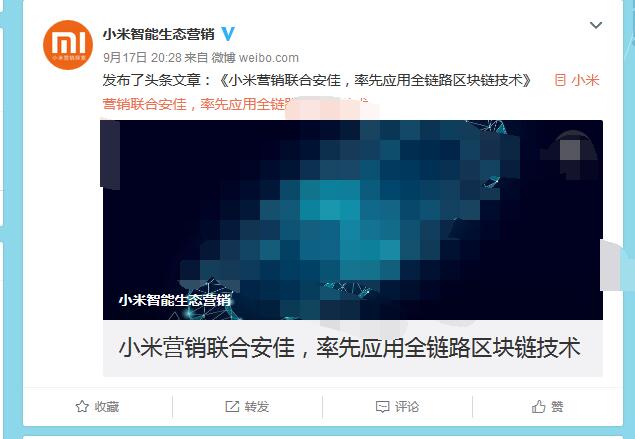Click the article card title 小米营销联合安佳
The height and width of the screenshot is (439, 635).
point(350,347)
